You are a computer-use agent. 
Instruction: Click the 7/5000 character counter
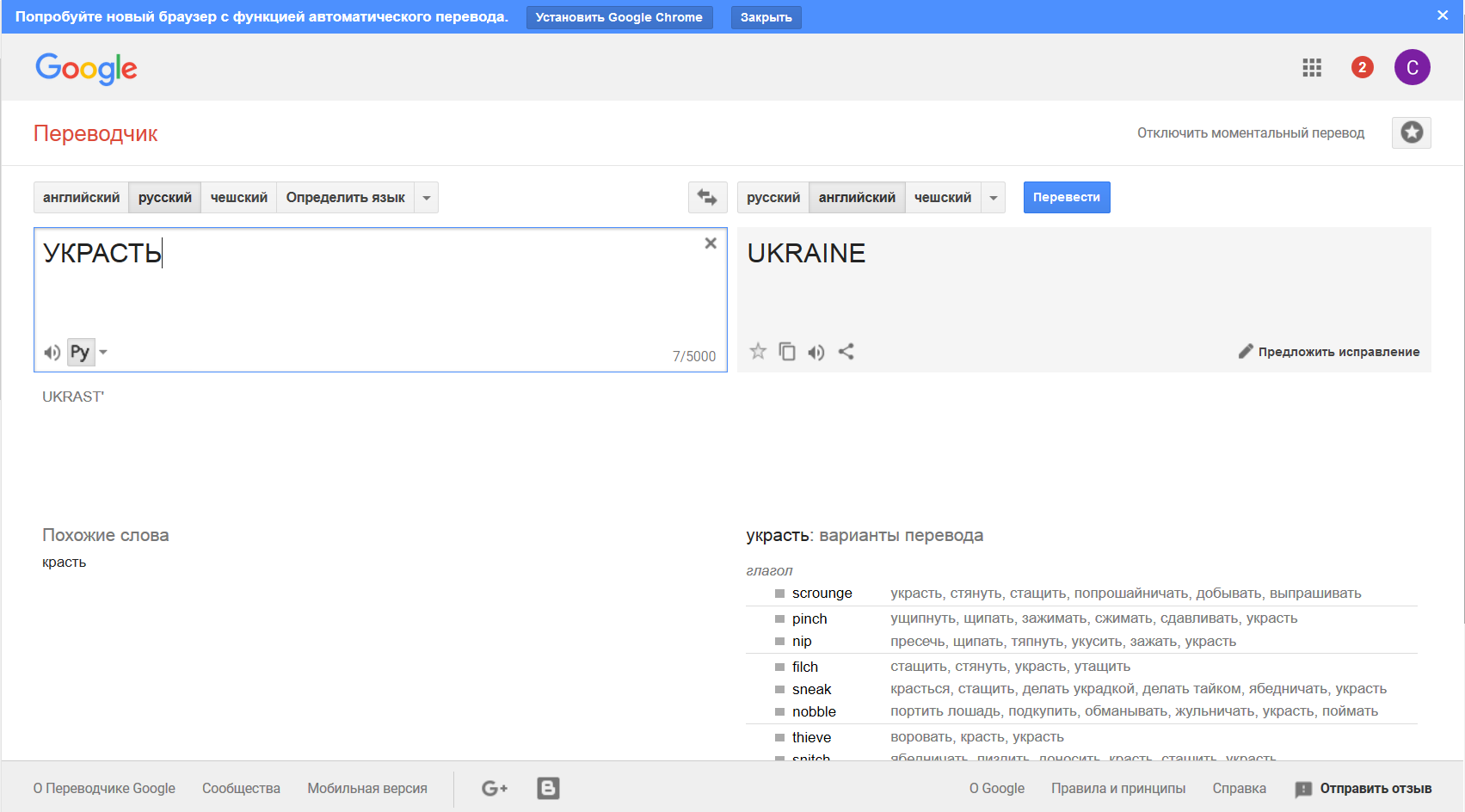(x=694, y=356)
